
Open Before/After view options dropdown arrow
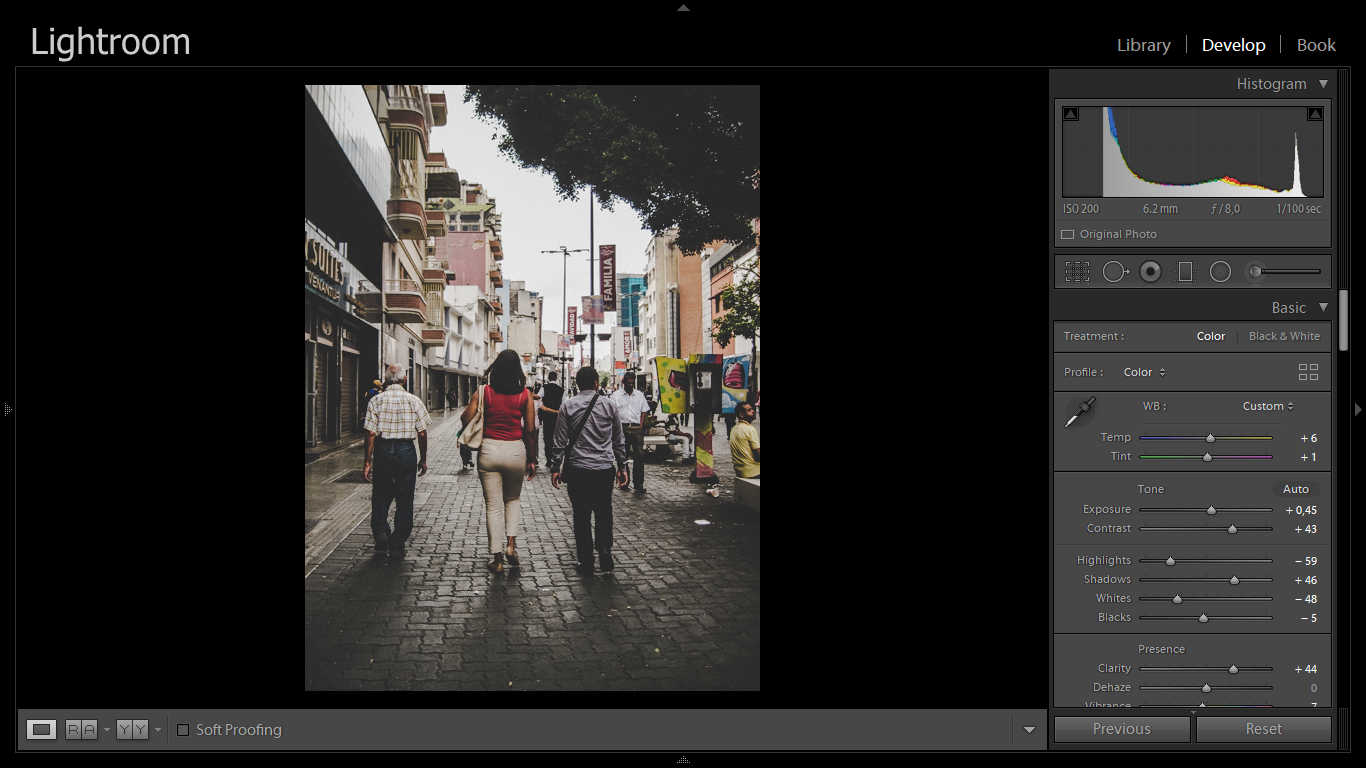157,731
